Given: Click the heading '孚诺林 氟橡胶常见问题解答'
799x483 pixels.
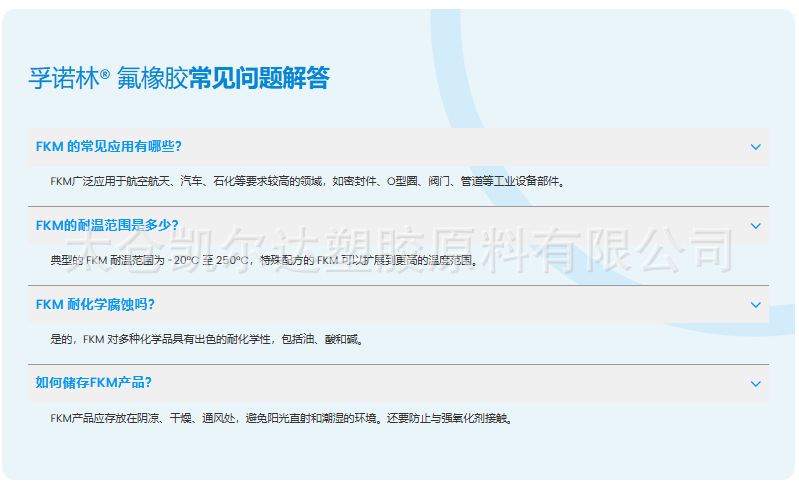Looking at the screenshot, I should [179, 78].
